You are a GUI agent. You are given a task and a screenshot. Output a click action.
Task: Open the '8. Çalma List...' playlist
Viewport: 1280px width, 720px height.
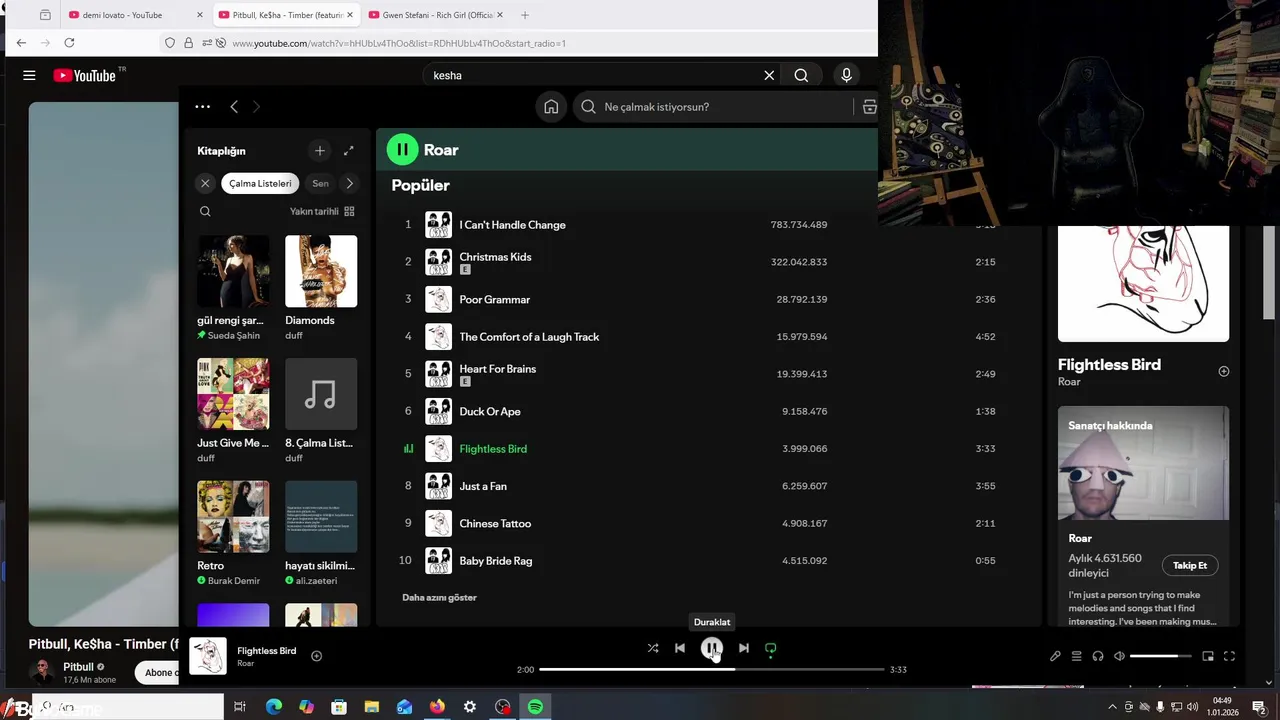pos(321,410)
